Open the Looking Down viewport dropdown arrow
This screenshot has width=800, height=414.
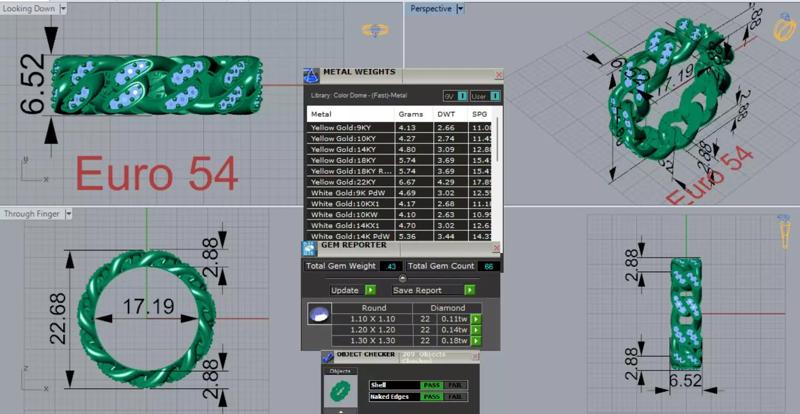[63, 9]
